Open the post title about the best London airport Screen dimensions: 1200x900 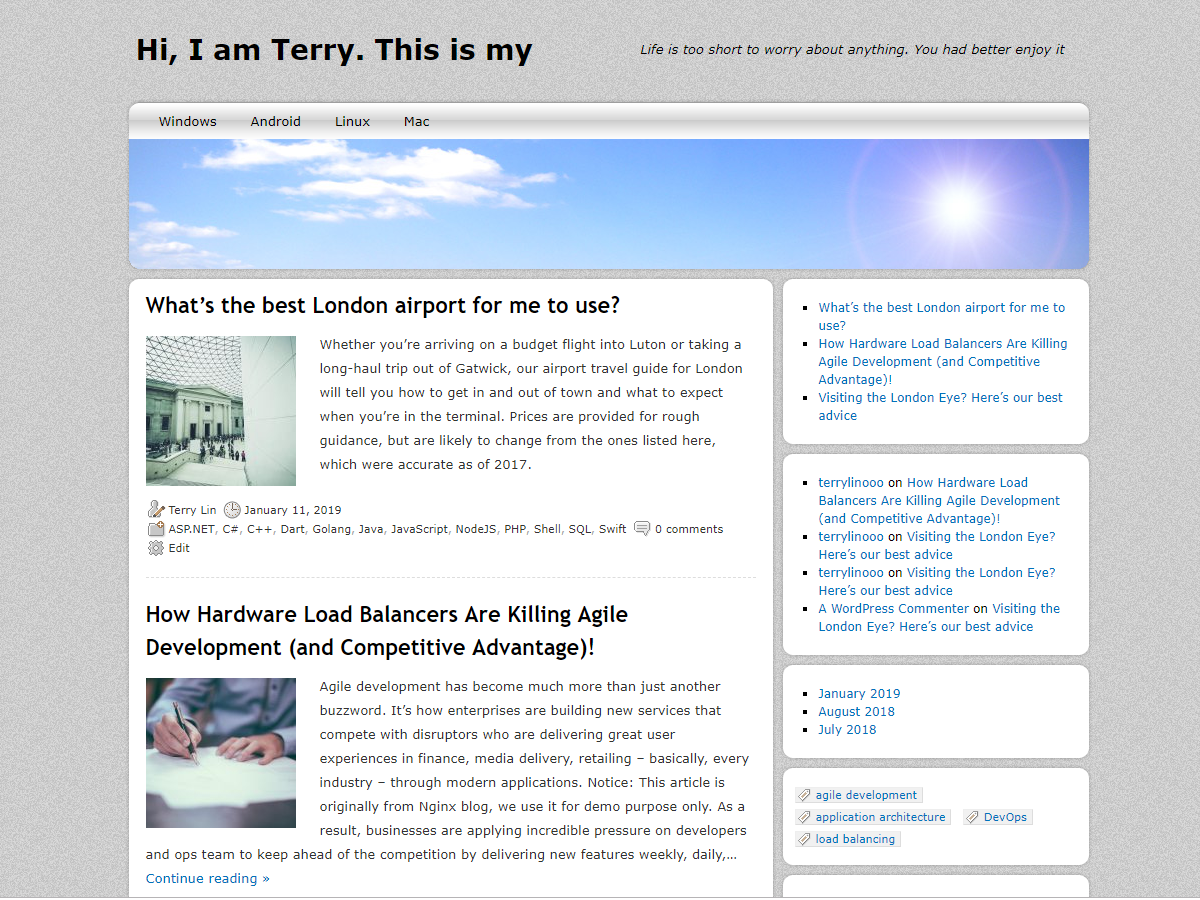tap(382, 305)
